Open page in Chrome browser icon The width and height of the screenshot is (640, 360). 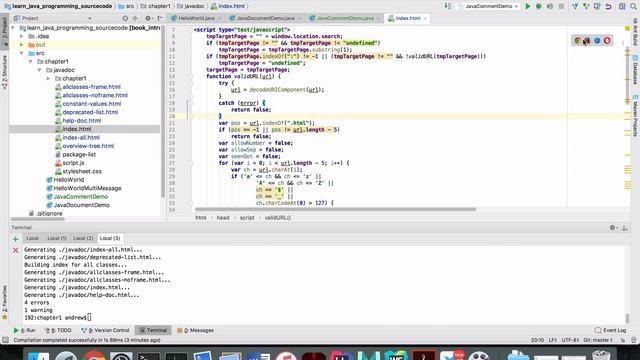pyautogui.click(x=577, y=40)
